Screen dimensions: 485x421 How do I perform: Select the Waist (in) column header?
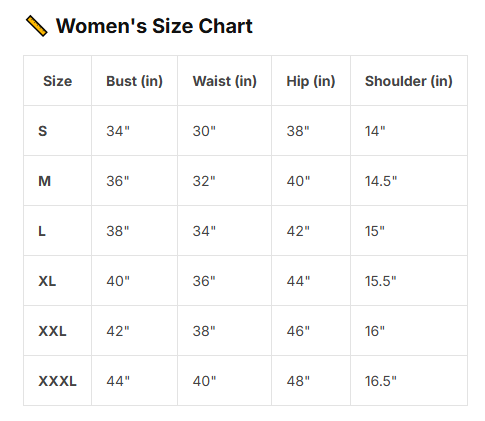(x=225, y=81)
